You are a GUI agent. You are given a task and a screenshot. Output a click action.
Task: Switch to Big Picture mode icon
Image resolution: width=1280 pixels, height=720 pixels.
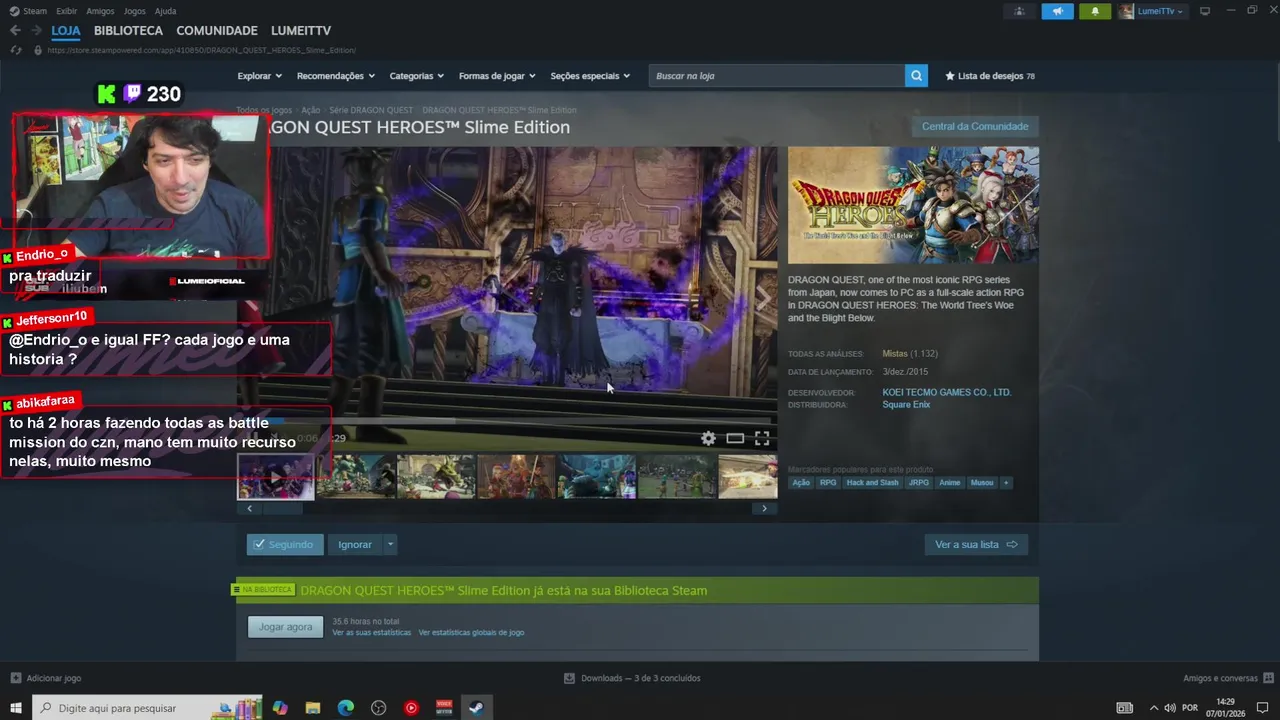pos(1205,11)
